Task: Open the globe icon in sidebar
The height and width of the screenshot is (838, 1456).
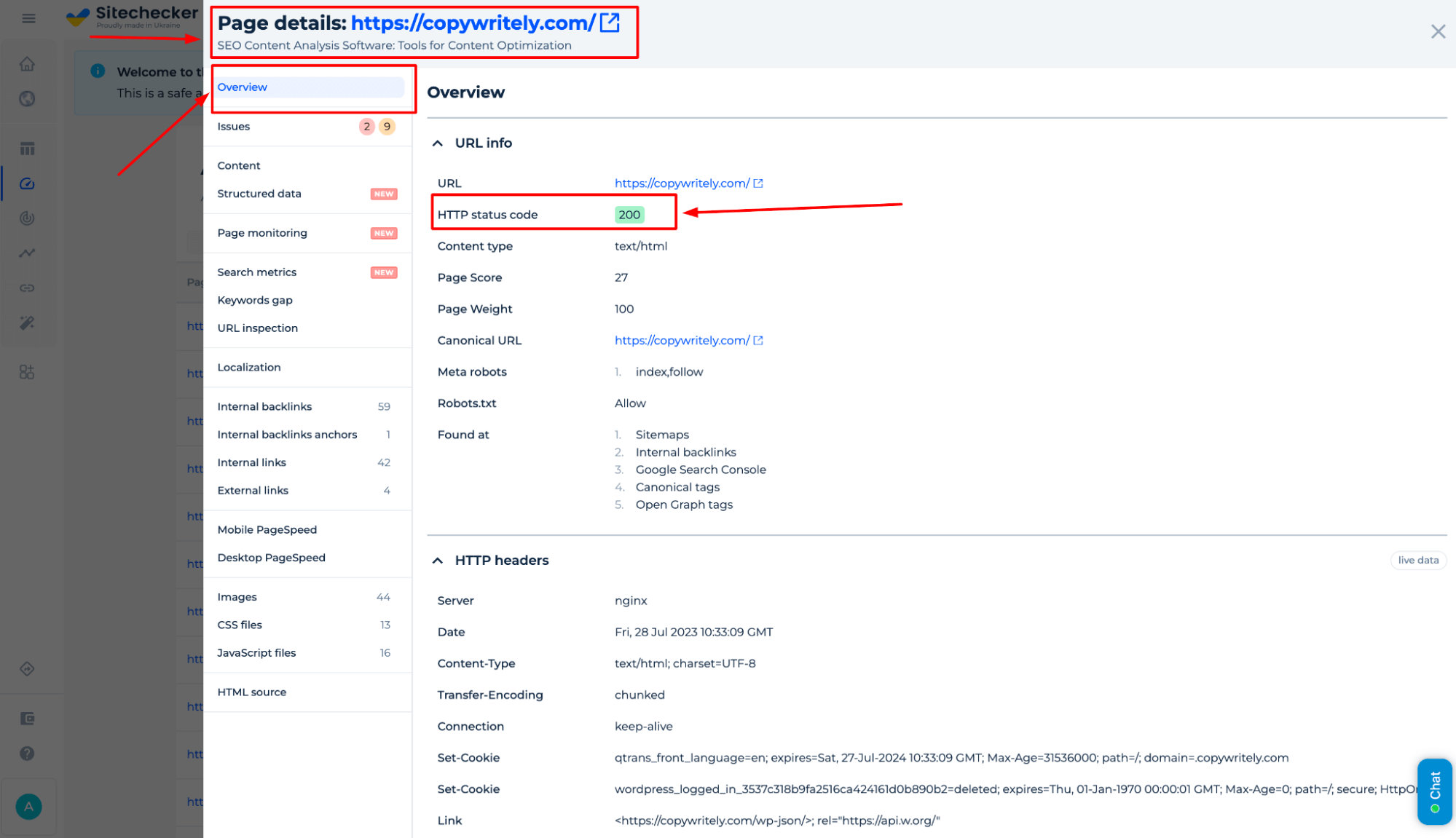Action: [27, 98]
